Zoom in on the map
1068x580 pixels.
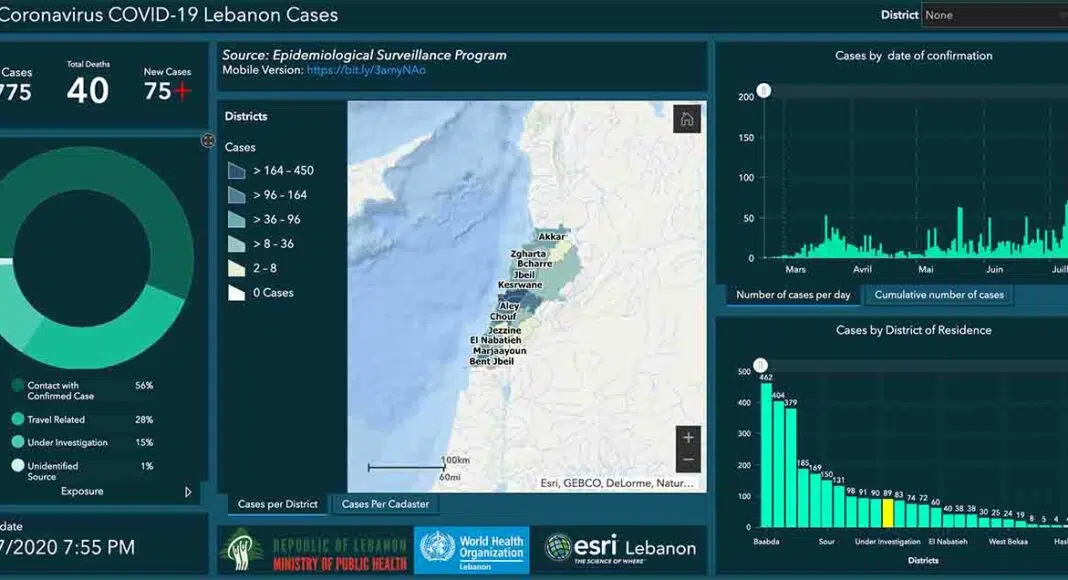click(687, 438)
